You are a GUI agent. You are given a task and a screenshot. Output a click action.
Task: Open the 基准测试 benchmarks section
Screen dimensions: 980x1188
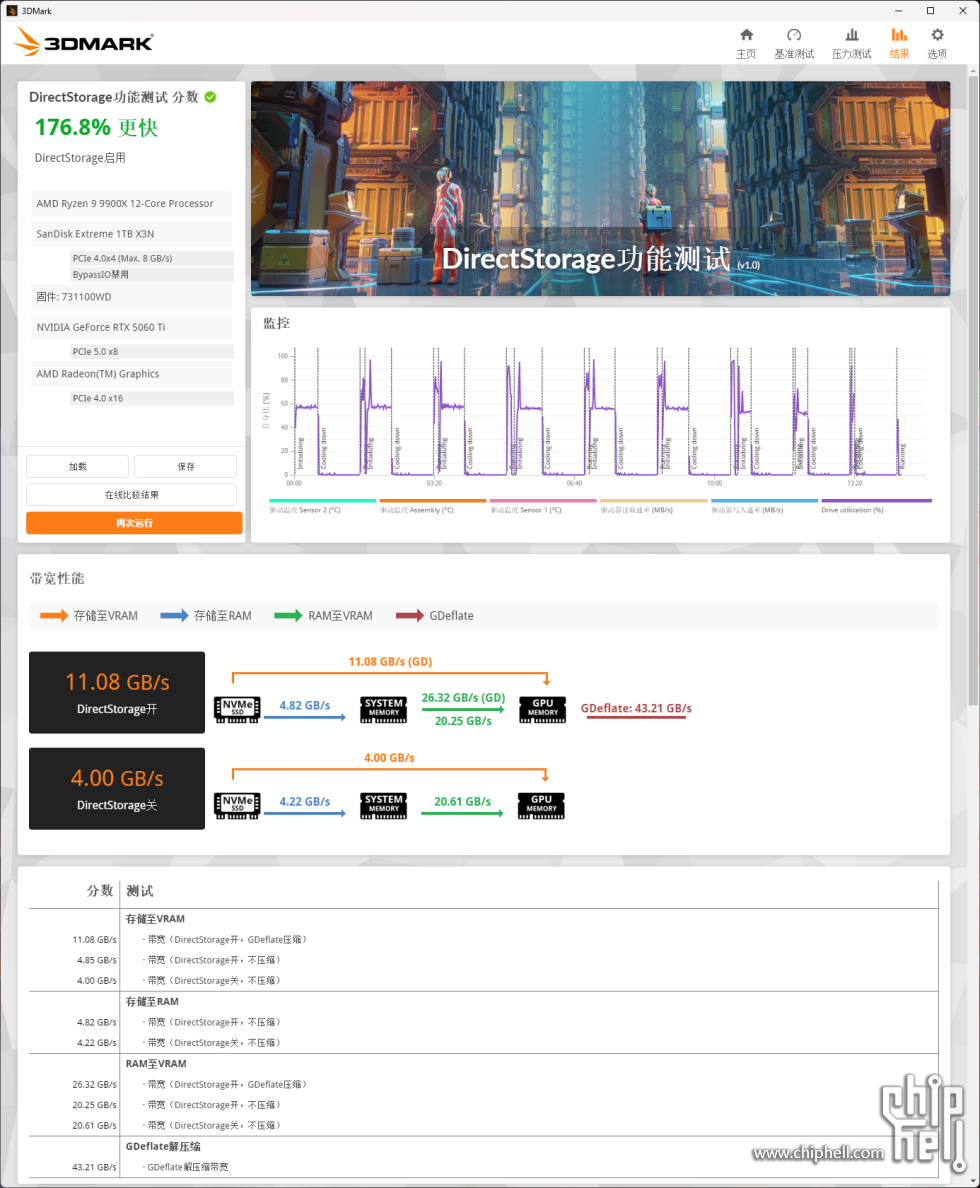(x=794, y=43)
